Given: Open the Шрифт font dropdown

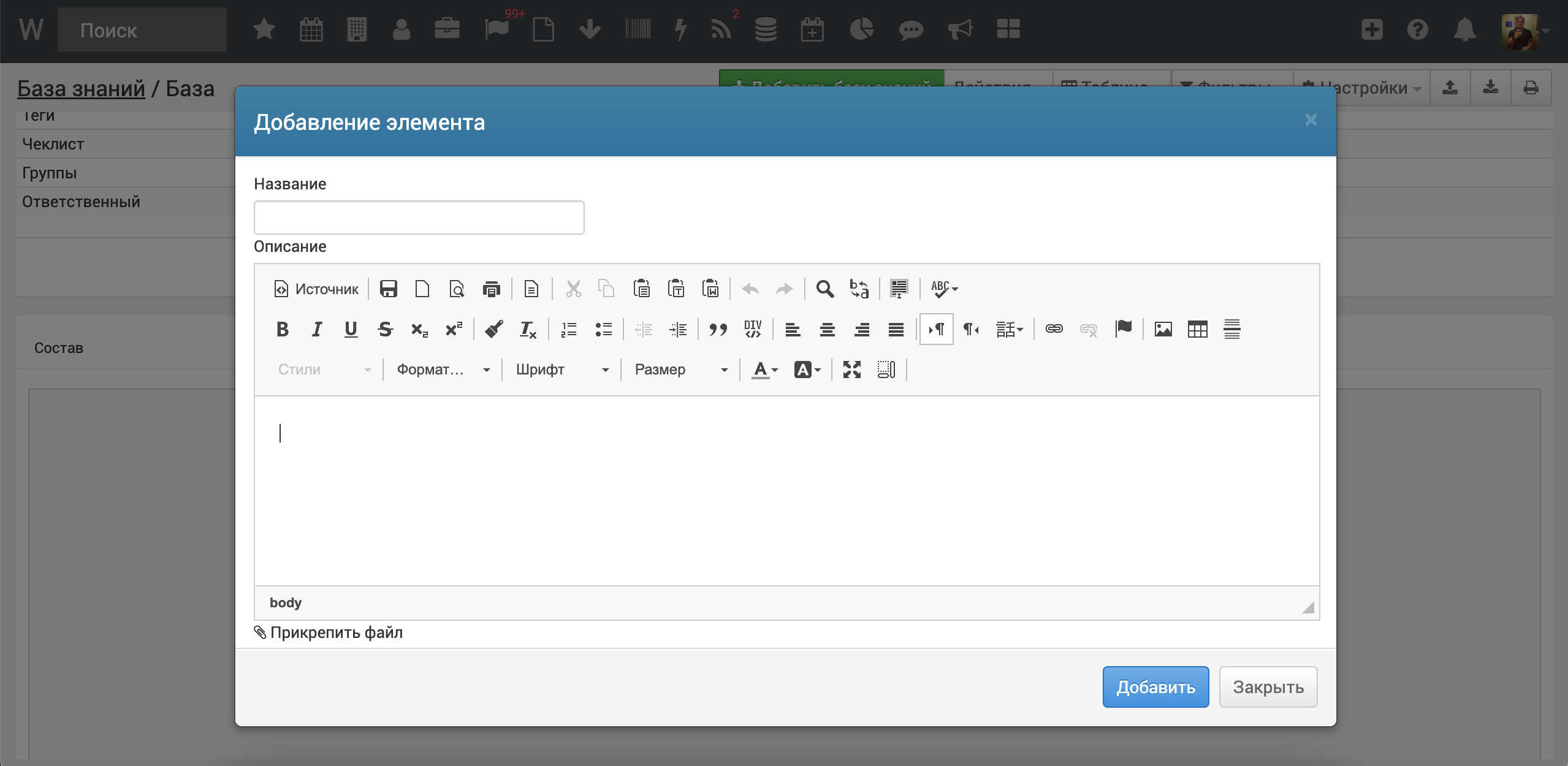Looking at the screenshot, I should [x=561, y=370].
